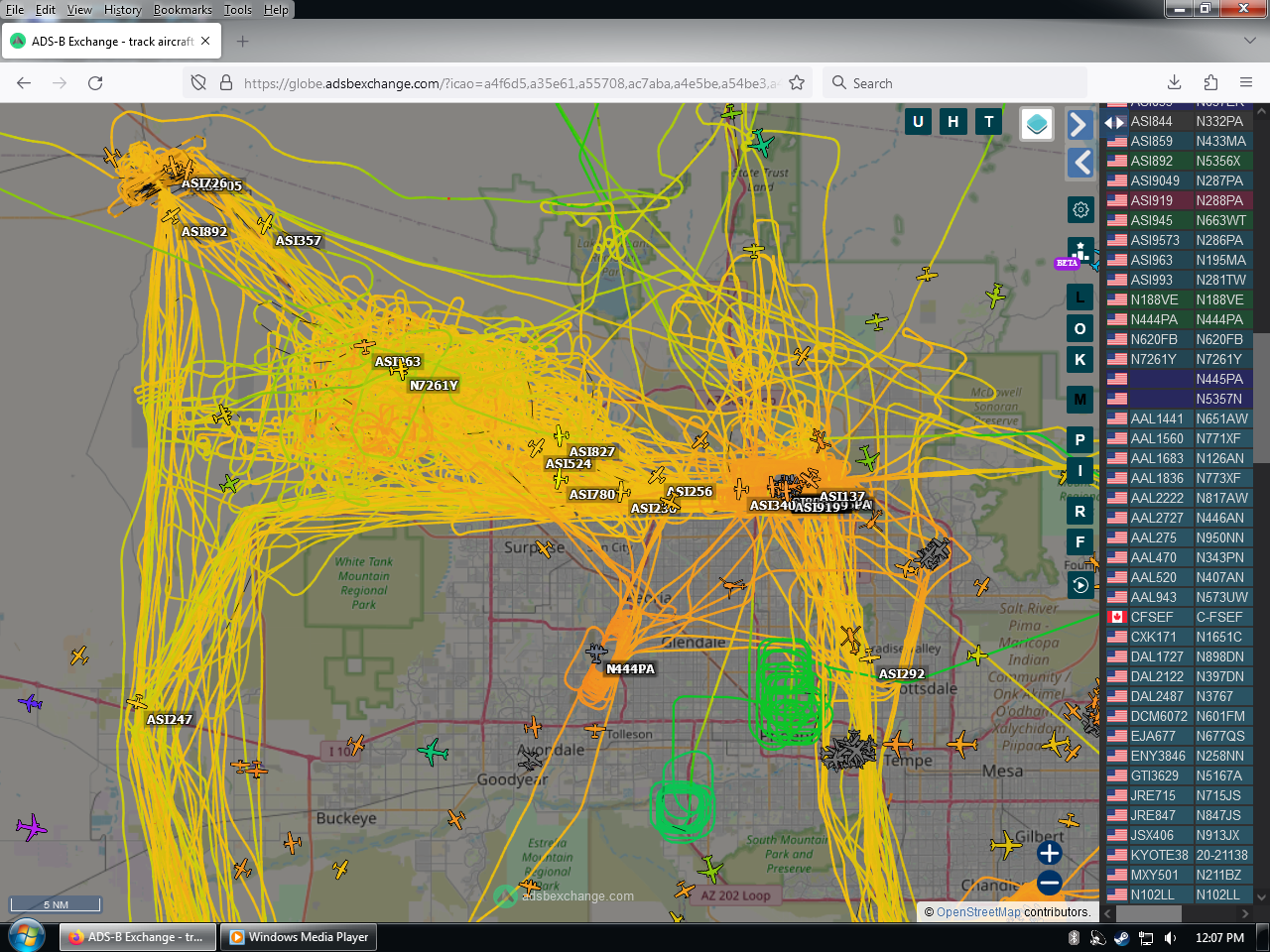Zoom in on the map

1050,853
